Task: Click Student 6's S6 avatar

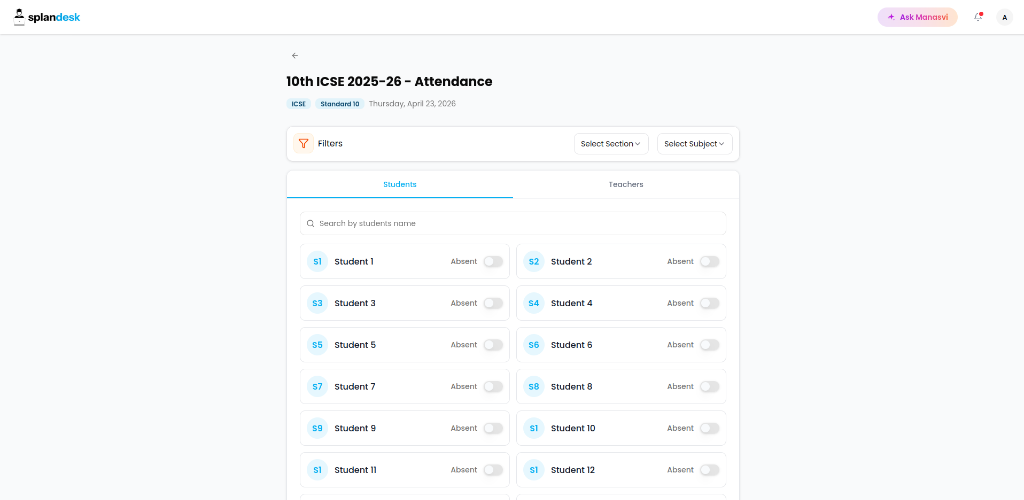Action: pos(534,345)
